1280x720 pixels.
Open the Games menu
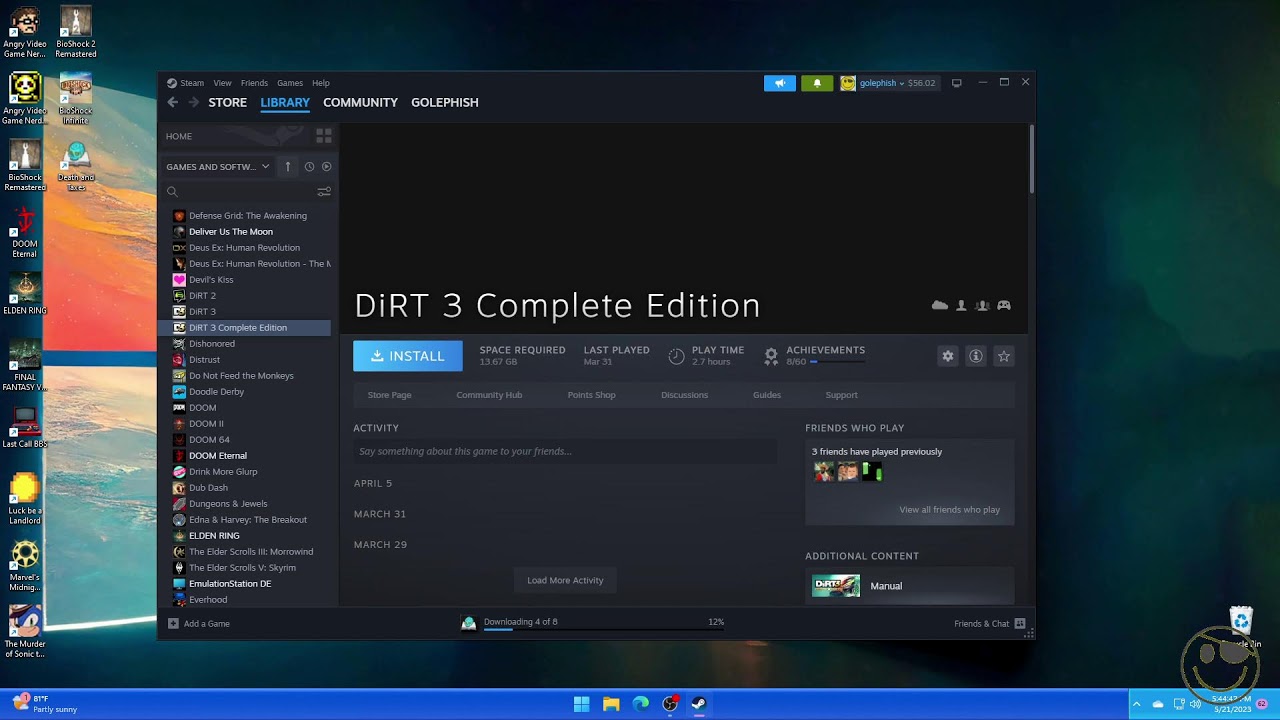point(290,83)
